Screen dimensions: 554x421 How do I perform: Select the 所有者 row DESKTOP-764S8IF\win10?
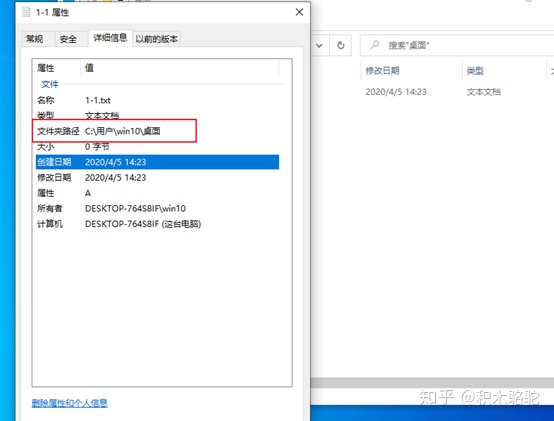click(x=157, y=208)
